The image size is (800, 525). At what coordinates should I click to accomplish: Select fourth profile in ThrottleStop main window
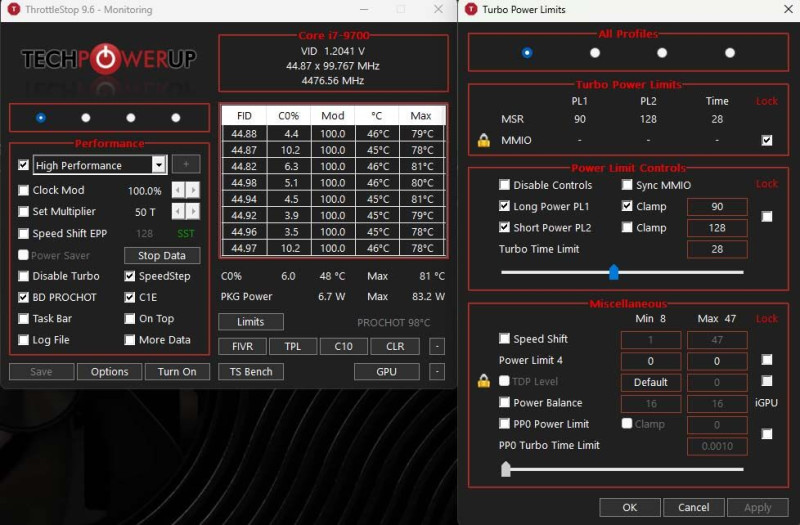pyautogui.click(x=176, y=118)
